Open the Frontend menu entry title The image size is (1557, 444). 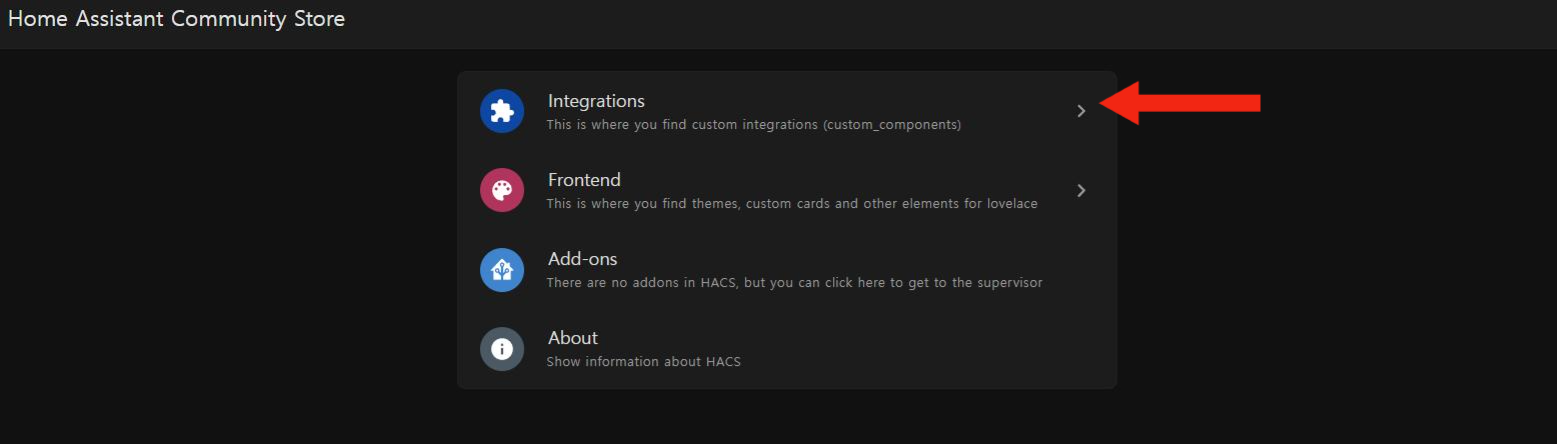click(584, 180)
